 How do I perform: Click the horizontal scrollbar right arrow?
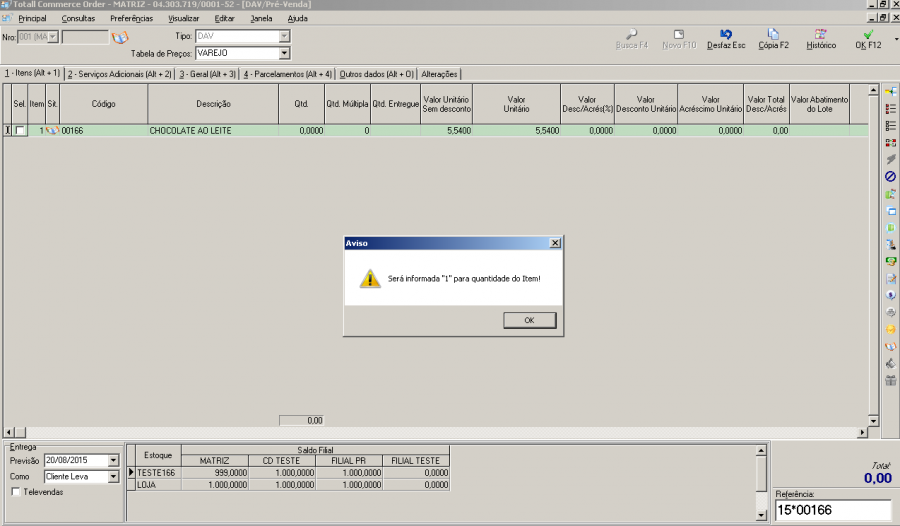[863, 432]
